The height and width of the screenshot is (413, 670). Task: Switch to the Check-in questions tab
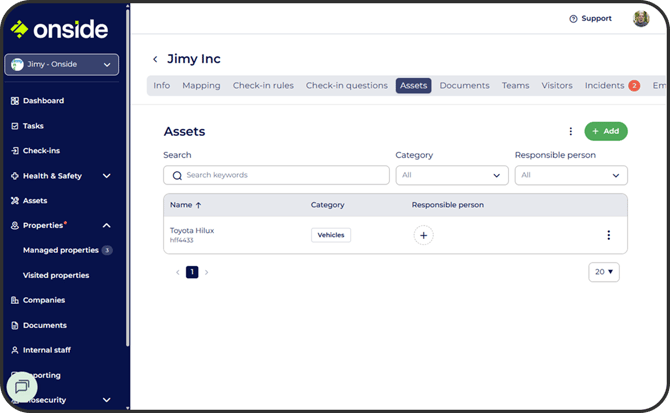[x=347, y=85]
